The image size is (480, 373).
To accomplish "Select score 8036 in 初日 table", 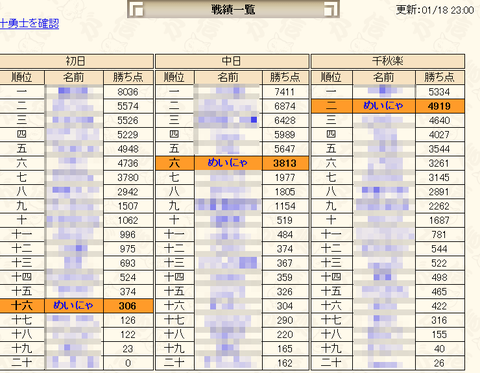I will 128,92.
